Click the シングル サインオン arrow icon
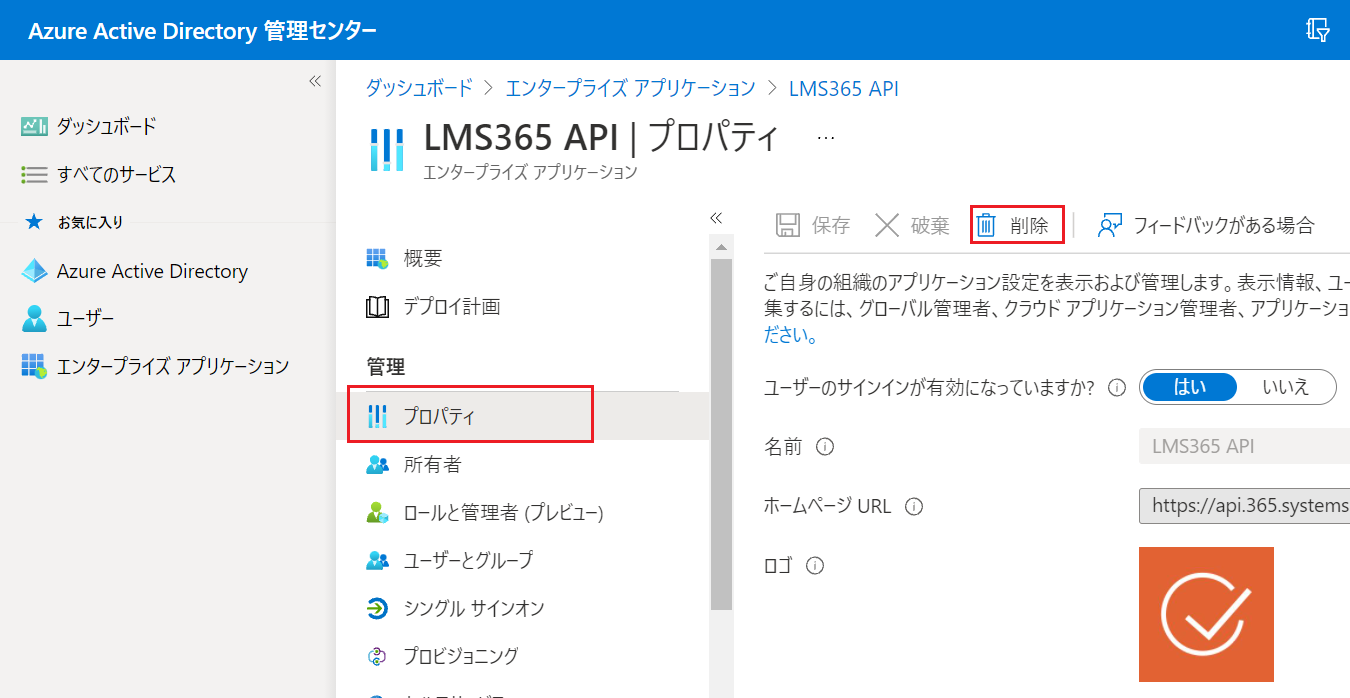 click(x=377, y=608)
